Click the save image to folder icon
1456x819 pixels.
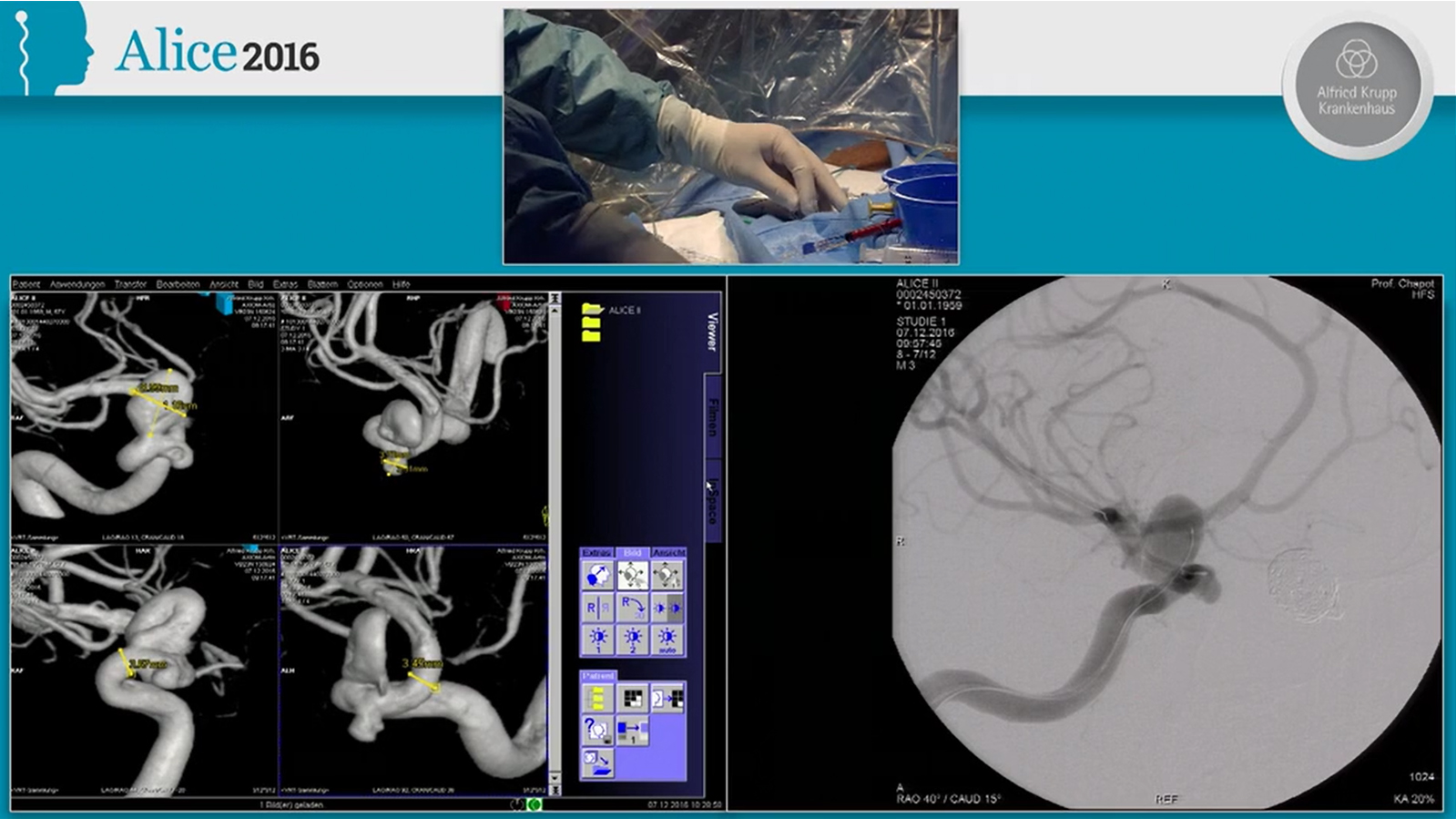click(597, 762)
